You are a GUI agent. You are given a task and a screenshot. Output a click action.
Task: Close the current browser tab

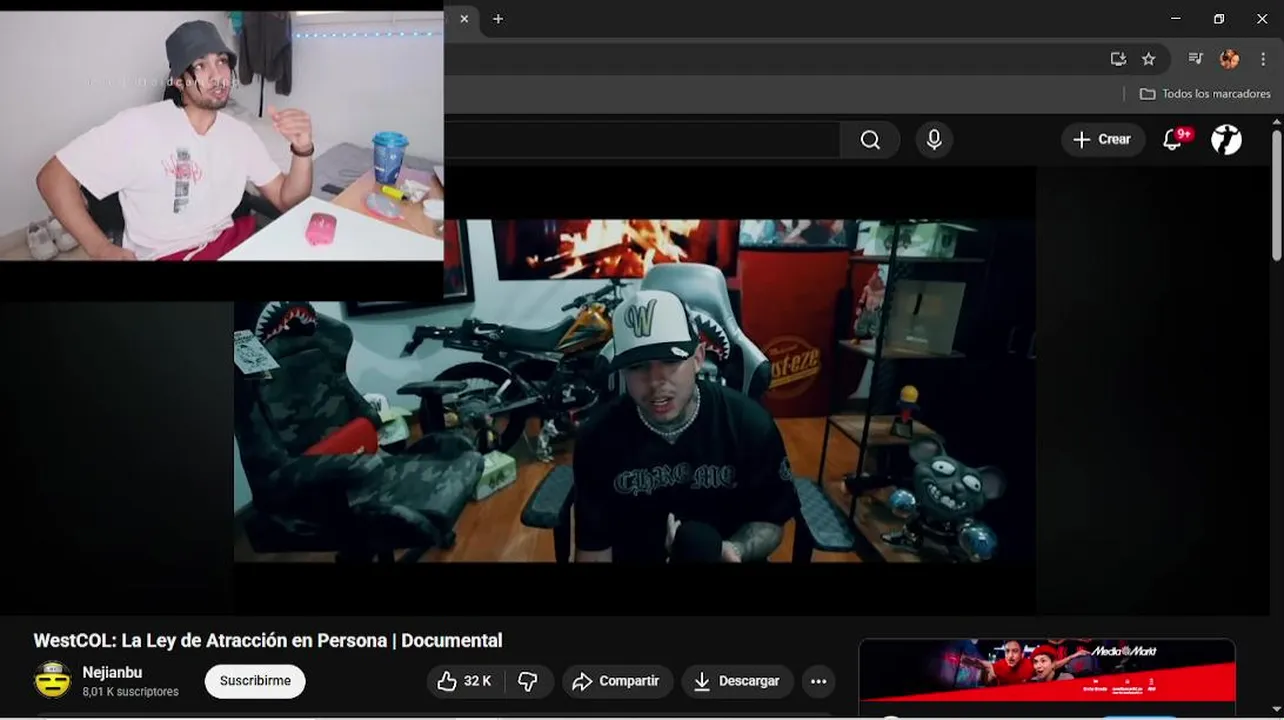464,19
